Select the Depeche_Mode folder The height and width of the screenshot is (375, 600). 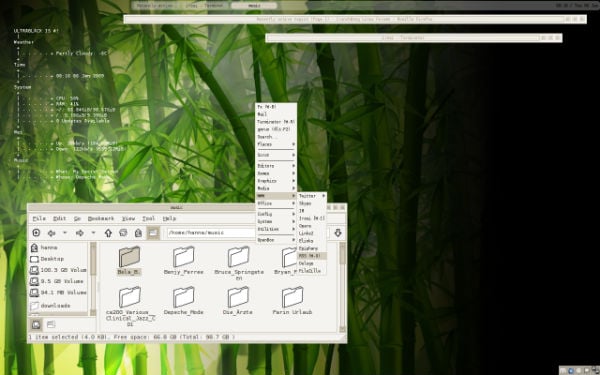click(184, 301)
